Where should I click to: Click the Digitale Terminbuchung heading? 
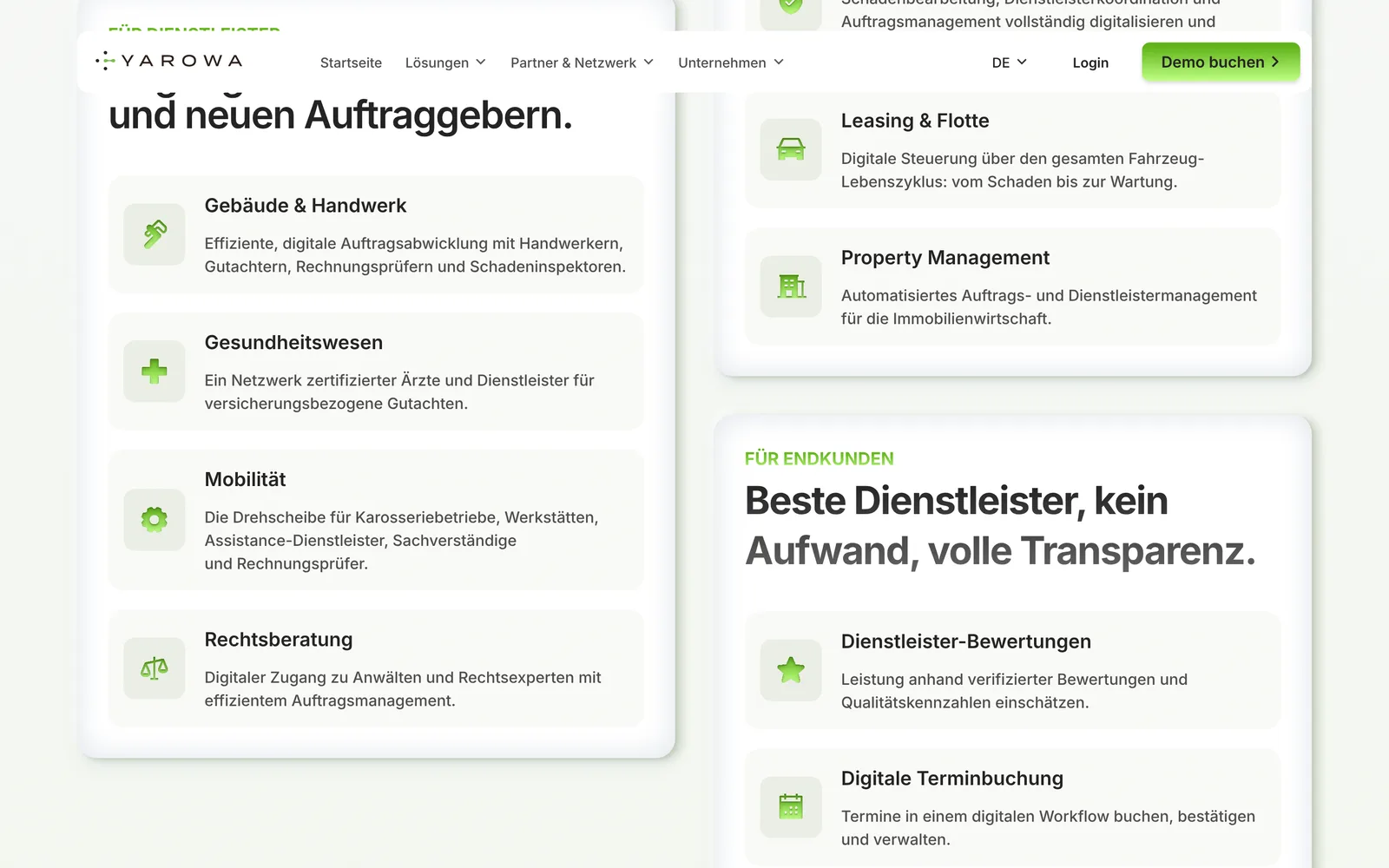coord(952,779)
